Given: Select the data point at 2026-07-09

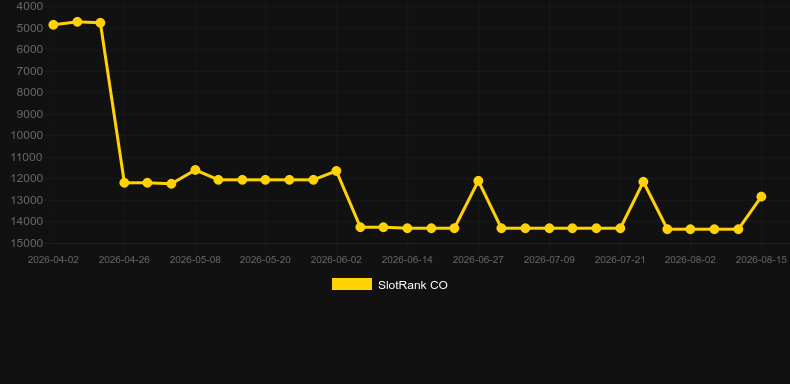Looking at the screenshot, I should 549,228.
